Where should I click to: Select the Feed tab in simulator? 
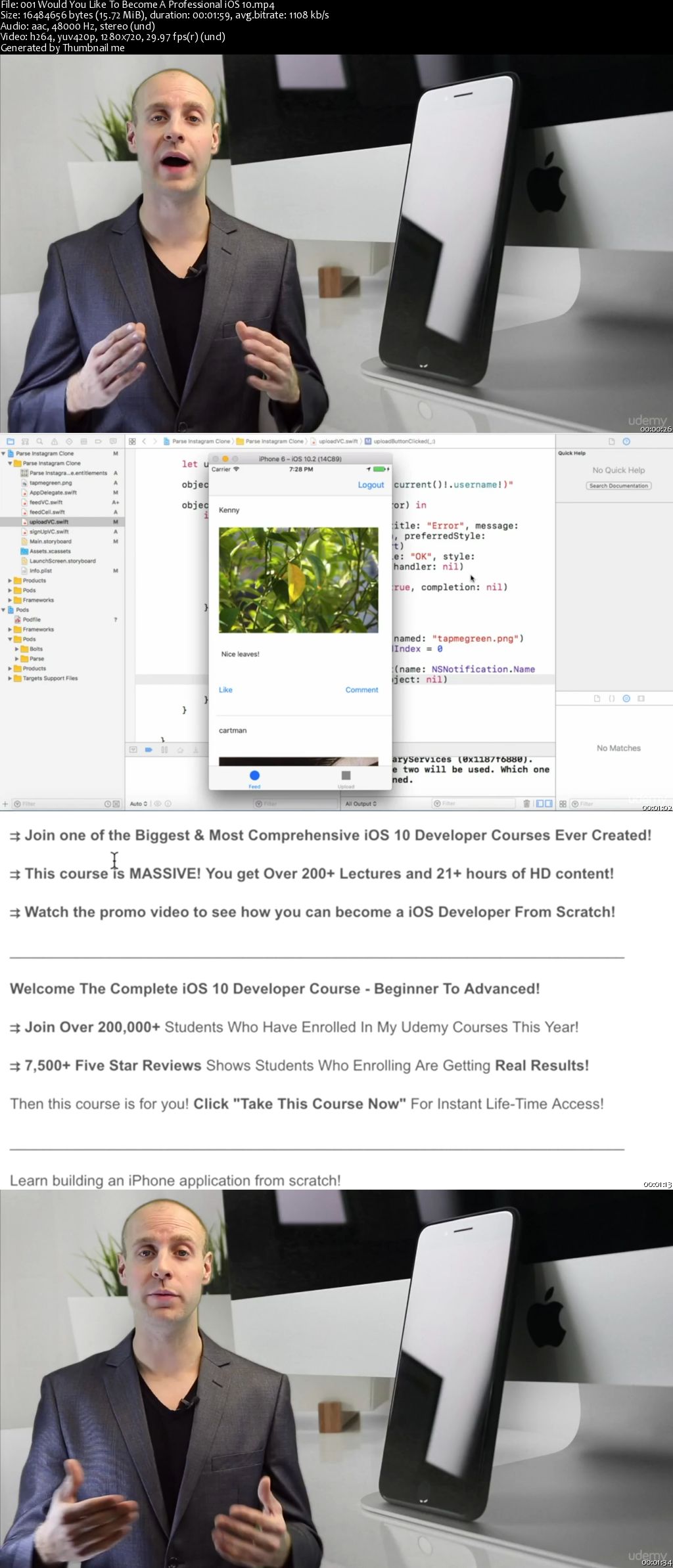tap(254, 779)
